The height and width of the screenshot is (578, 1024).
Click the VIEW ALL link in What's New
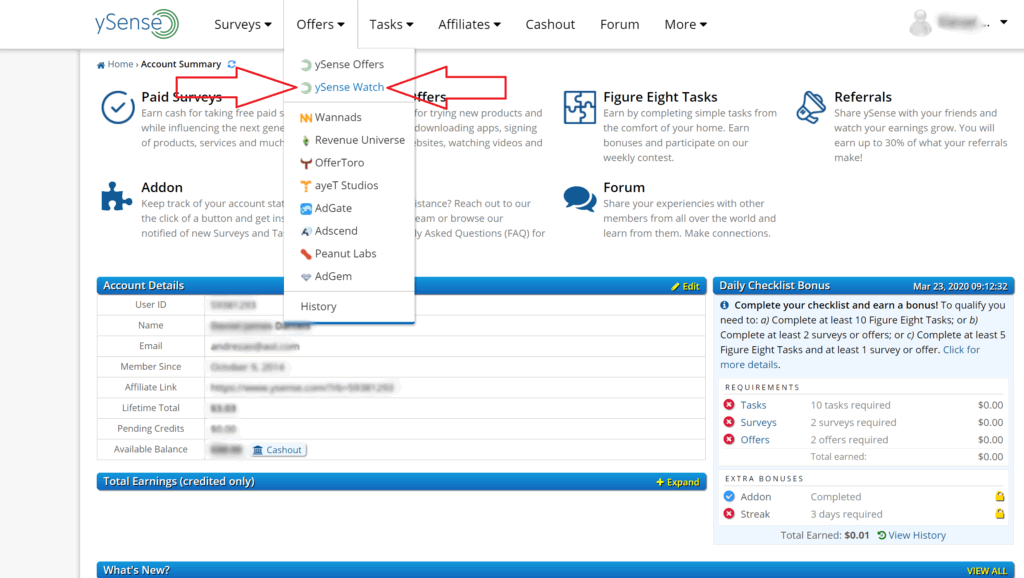pos(987,571)
